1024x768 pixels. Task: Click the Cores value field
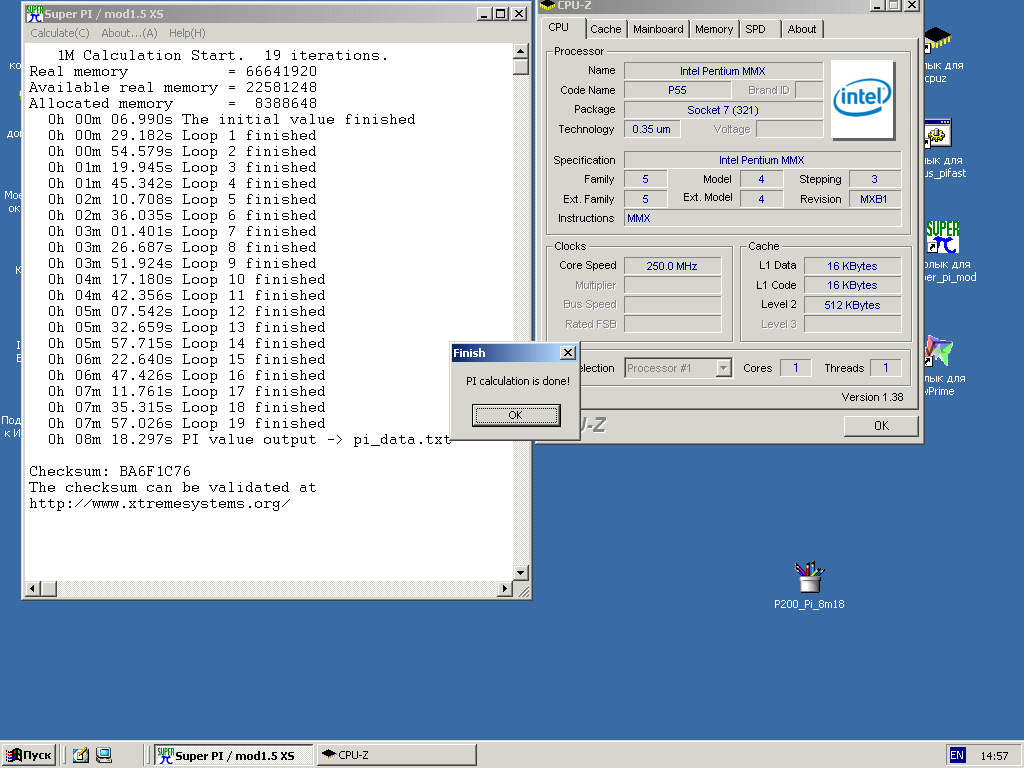pos(795,368)
